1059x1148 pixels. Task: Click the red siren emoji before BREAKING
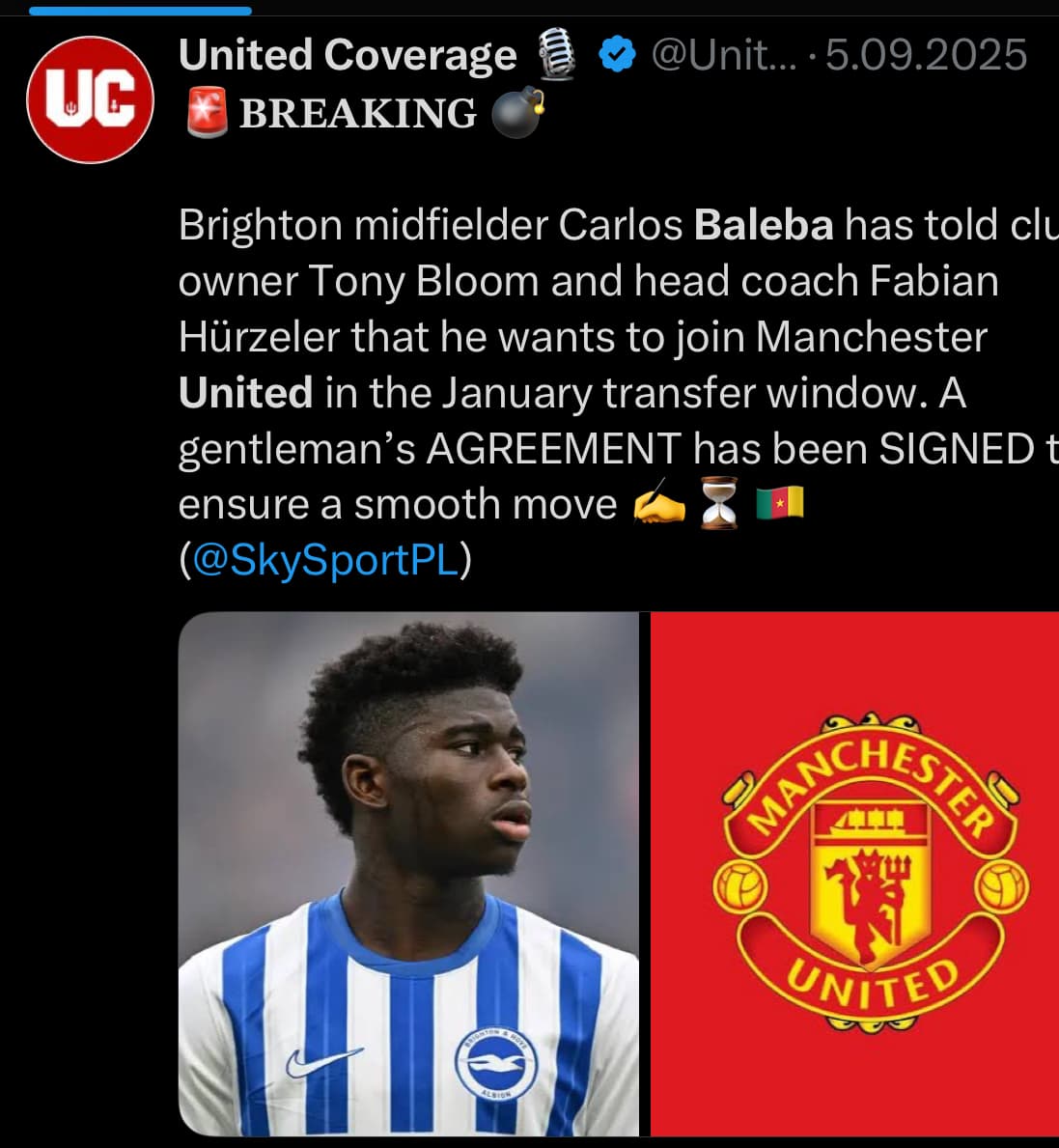208,113
